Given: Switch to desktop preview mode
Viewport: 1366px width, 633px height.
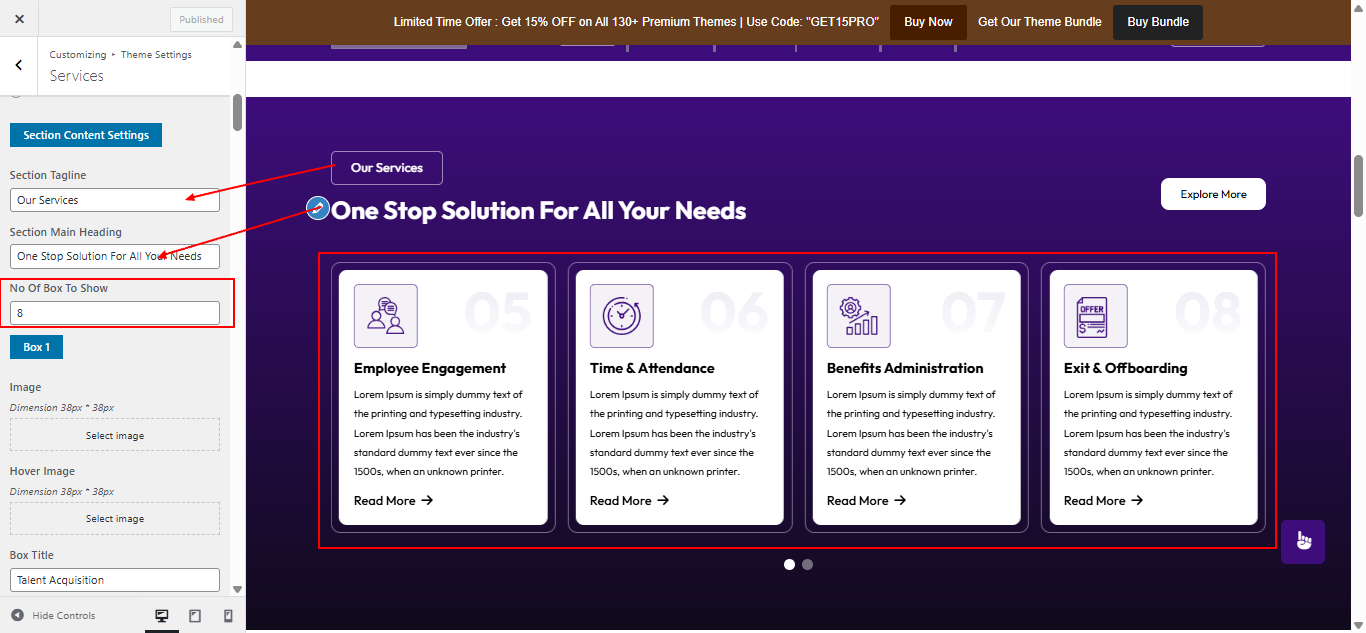Looking at the screenshot, I should point(162,615).
